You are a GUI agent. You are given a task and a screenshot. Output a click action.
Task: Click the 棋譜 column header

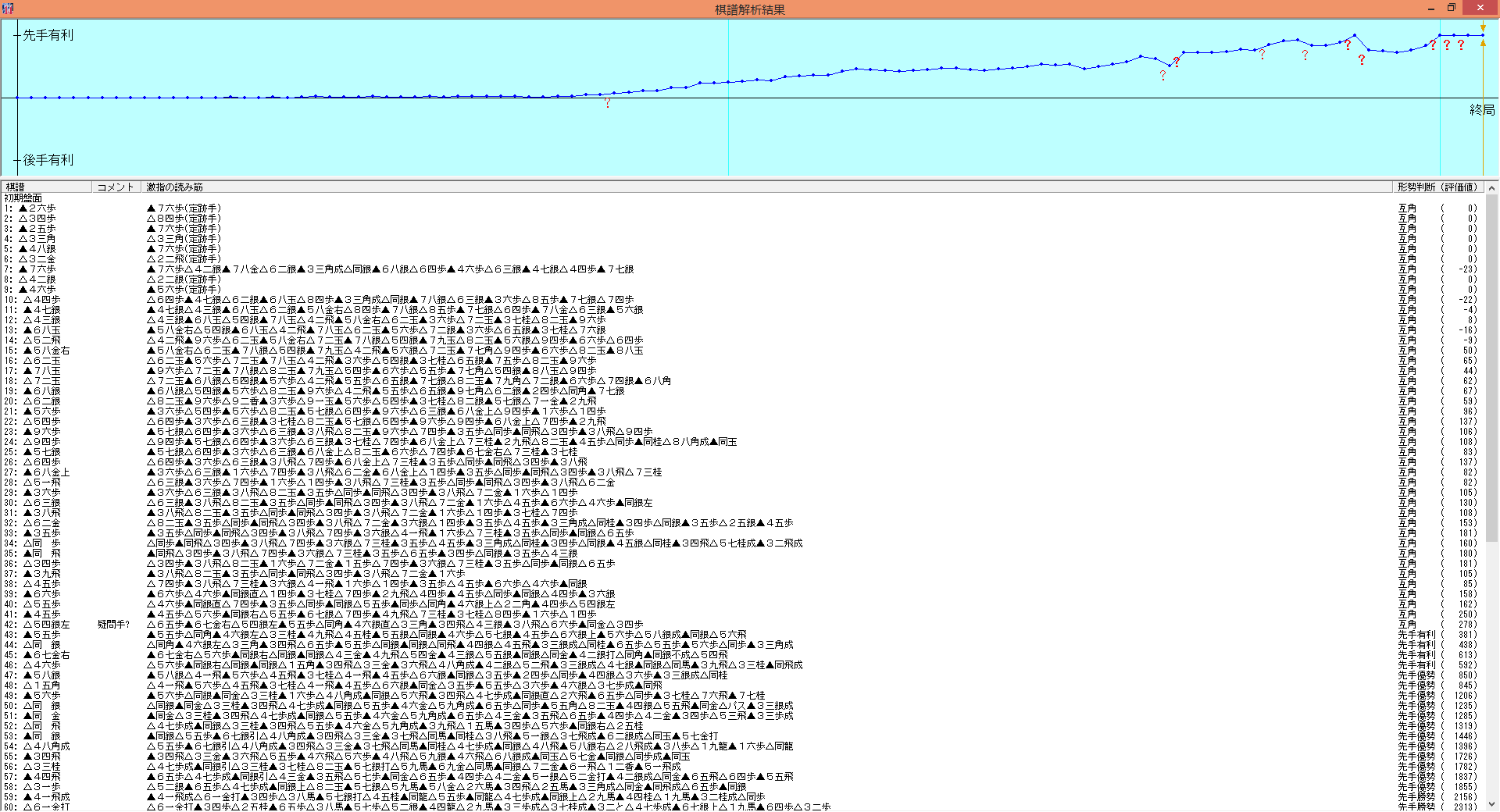point(47,187)
